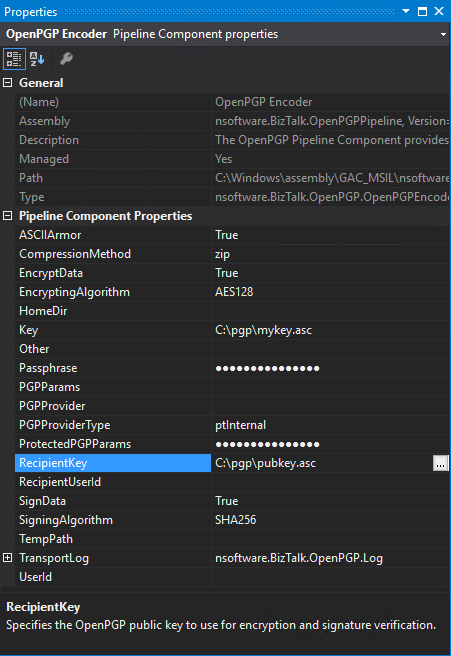Collapse Pipeline Component Properties section

(x=8, y=216)
